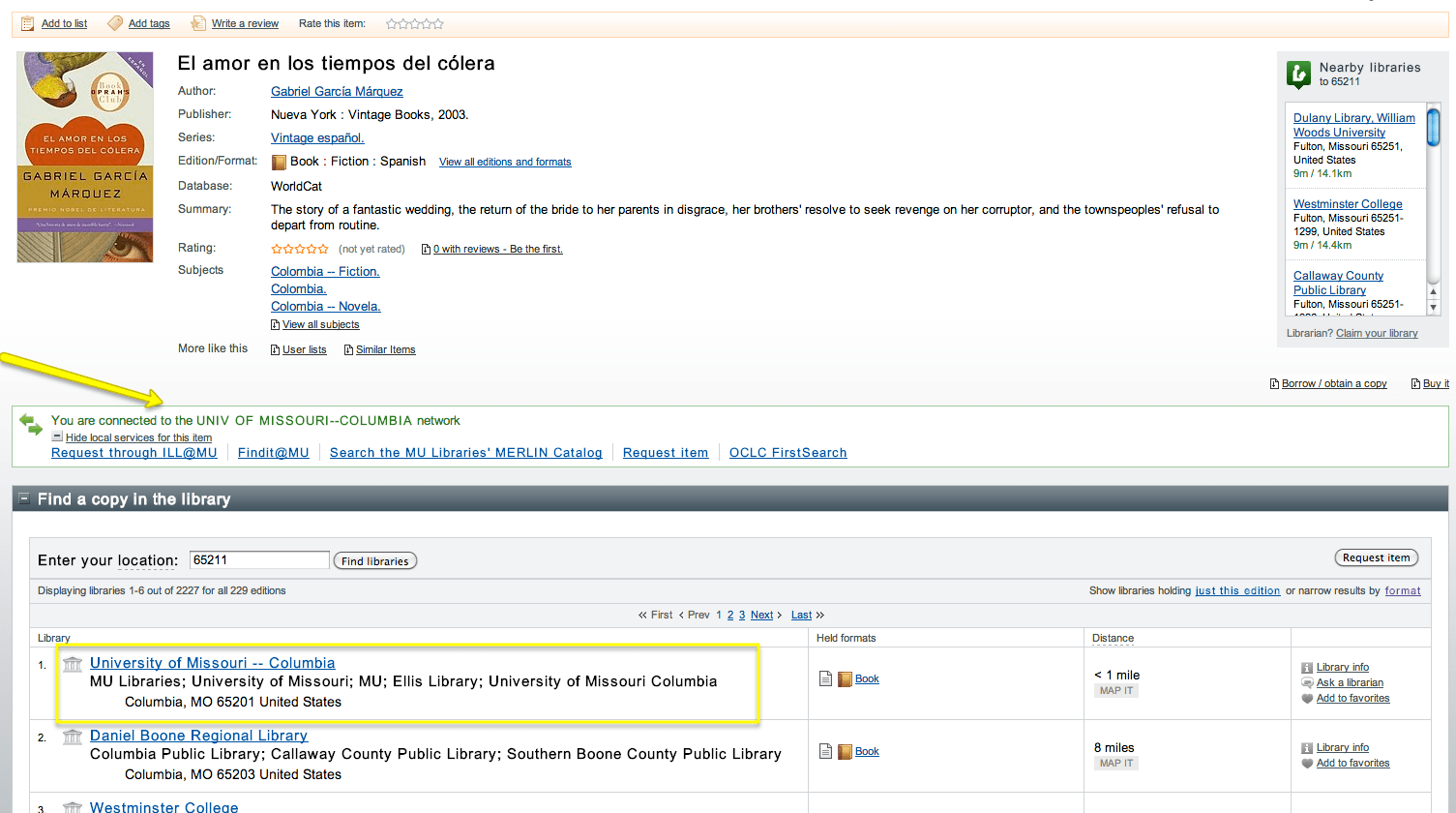This screenshot has height=813, width=1456.
Task: Click the Library info icon for University of Missouri
Action: click(x=1307, y=668)
